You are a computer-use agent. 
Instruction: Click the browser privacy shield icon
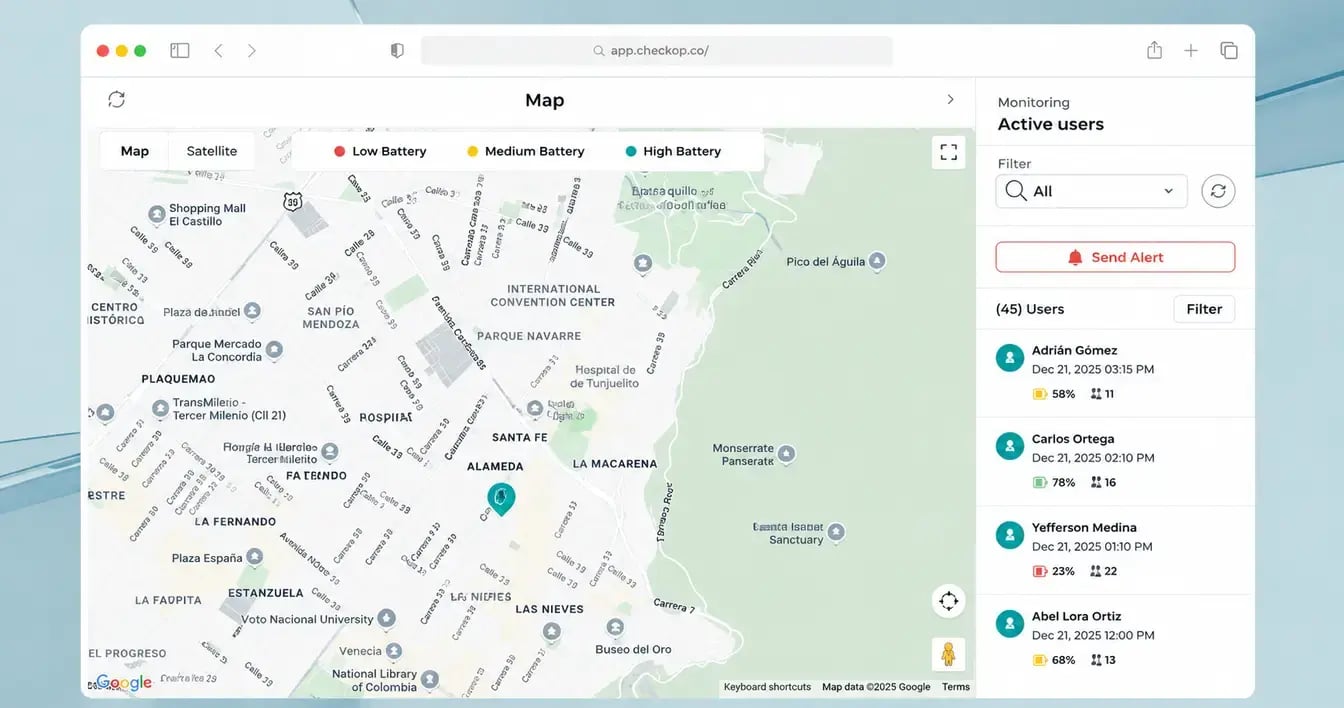(x=397, y=50)
